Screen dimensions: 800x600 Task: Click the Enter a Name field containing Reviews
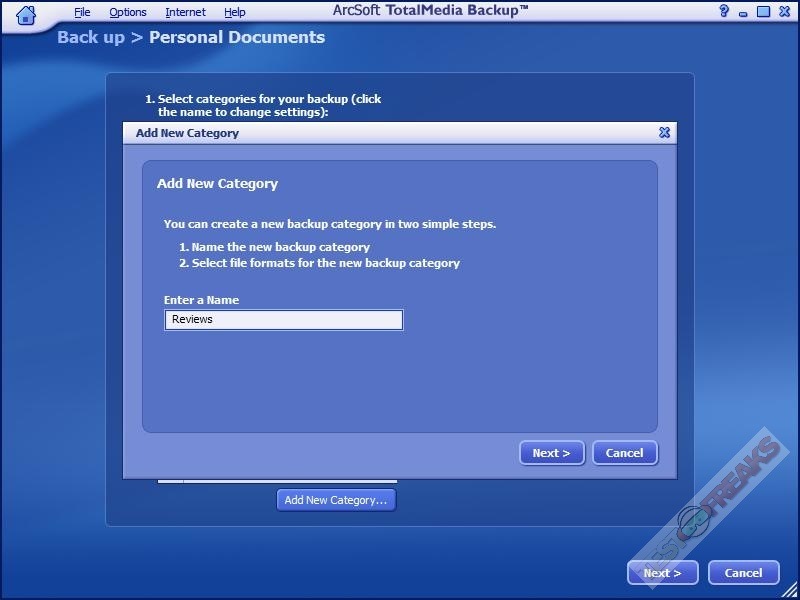[x=284, y=320]
